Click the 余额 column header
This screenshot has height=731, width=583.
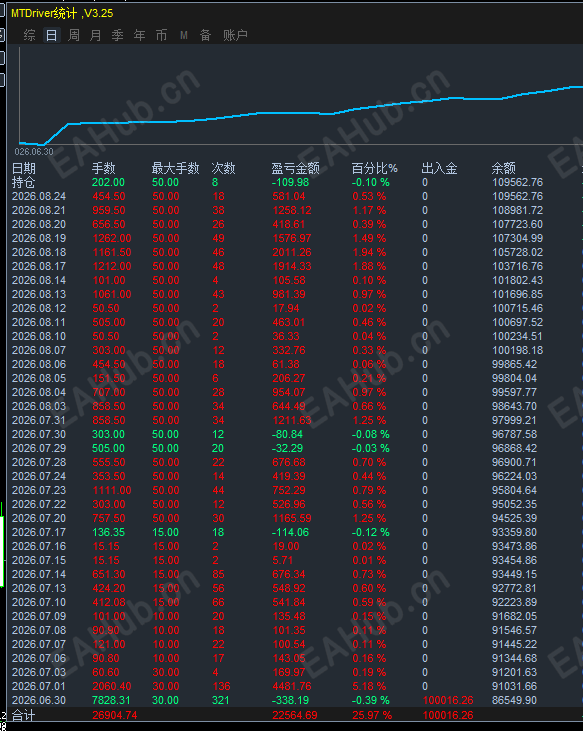tap(504, 168)
